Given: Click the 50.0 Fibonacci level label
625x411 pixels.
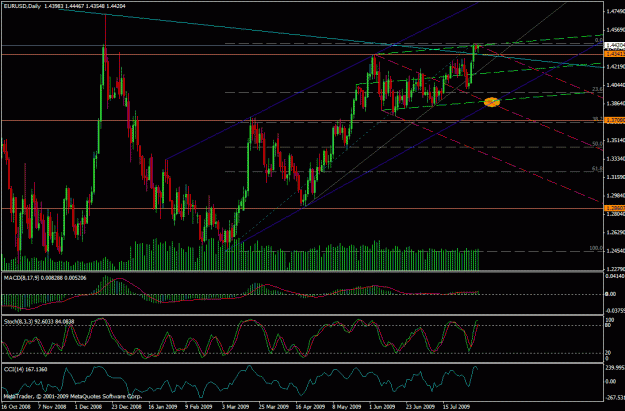Looking at the screenshot, I should click(597, 144).
